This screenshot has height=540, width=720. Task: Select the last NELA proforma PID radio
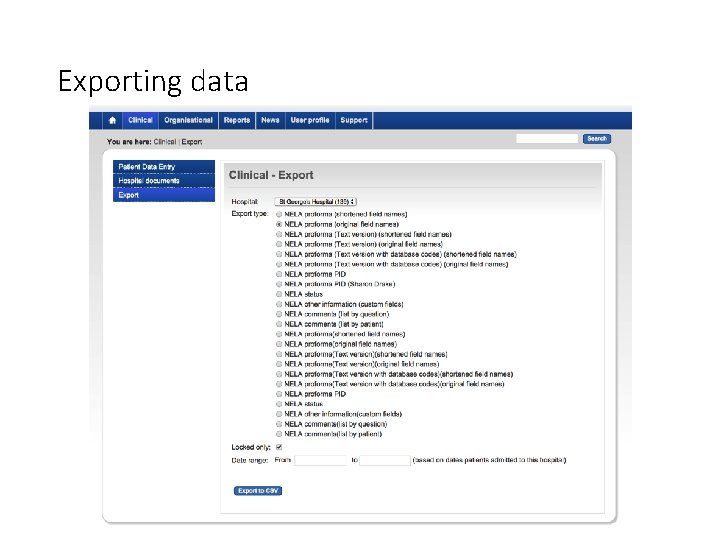point(279,394)
